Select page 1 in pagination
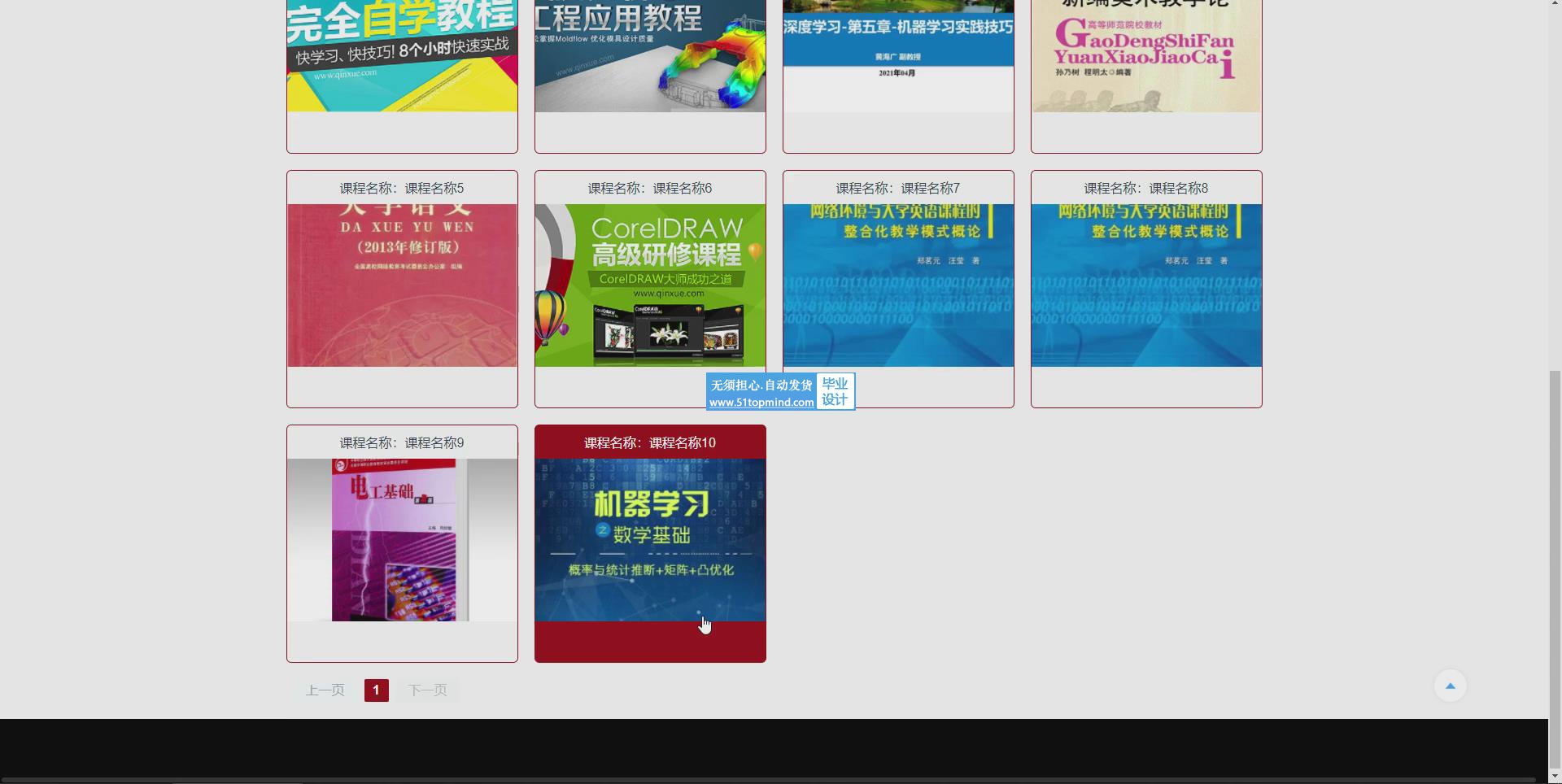 pos(376,690)
